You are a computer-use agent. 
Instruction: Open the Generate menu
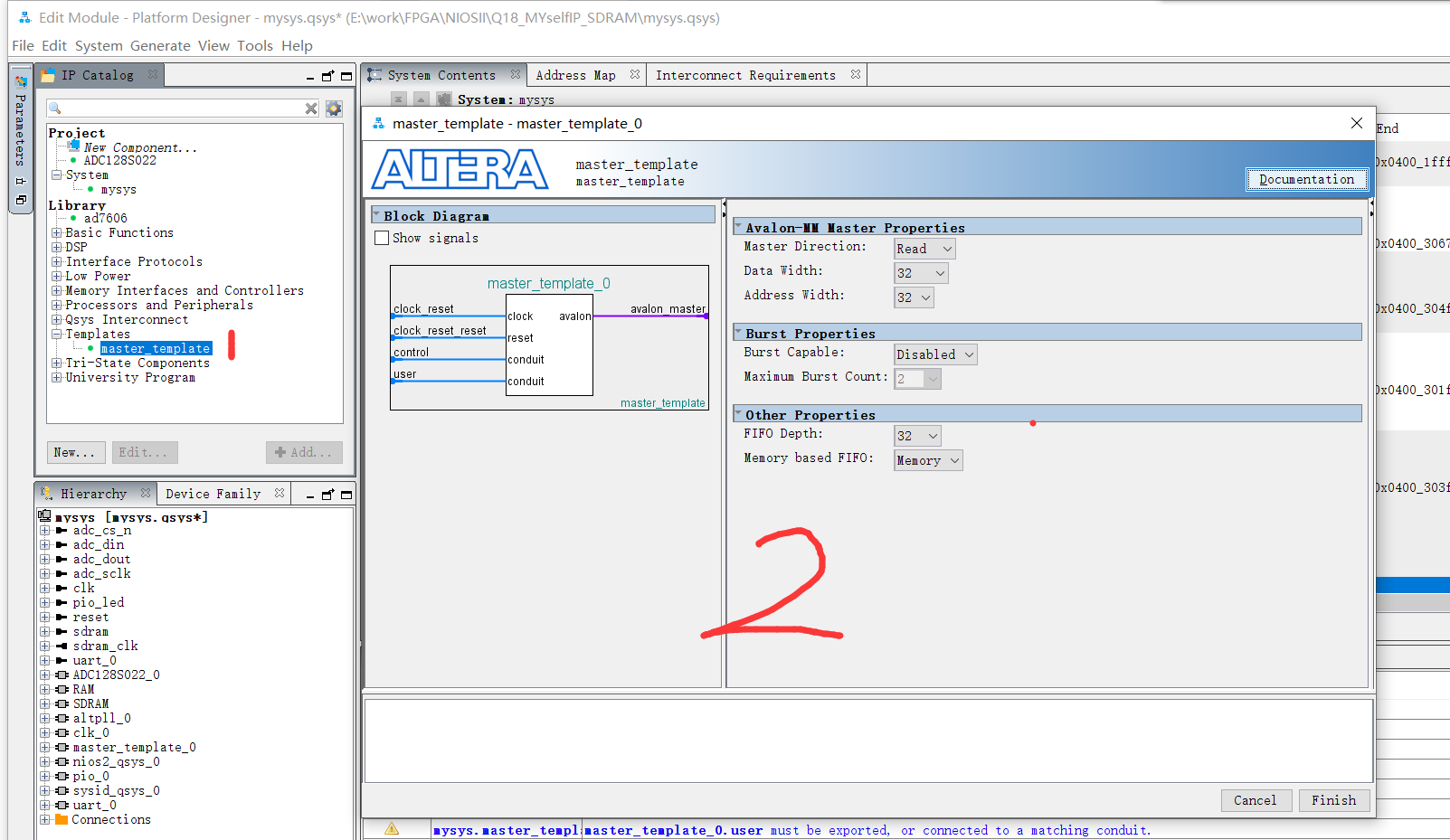click(160, 45)
